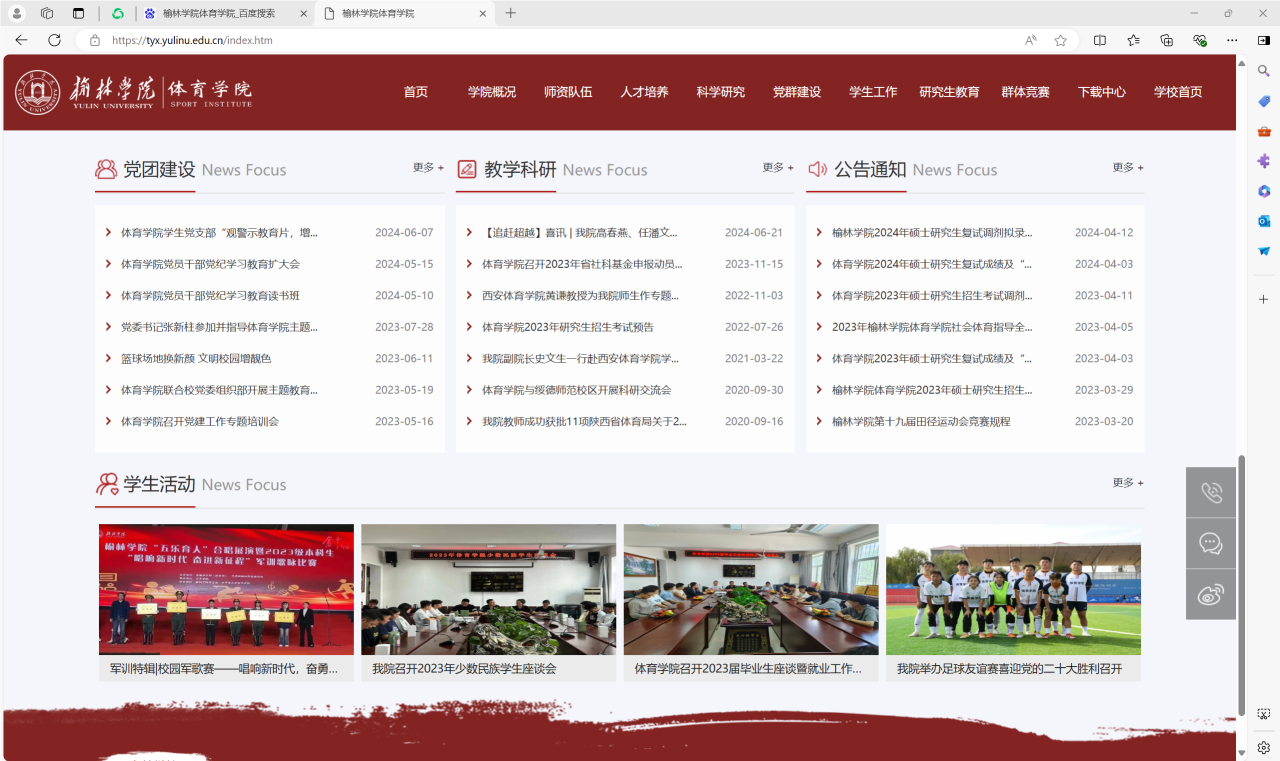
Task: Click the phone contact floating icon
Action: [1211, 492]
